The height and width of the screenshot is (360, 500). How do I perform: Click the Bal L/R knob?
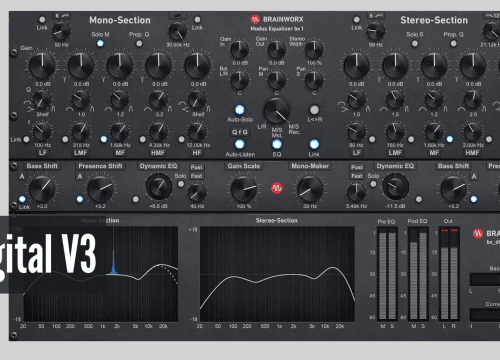(x=240, y=80)
